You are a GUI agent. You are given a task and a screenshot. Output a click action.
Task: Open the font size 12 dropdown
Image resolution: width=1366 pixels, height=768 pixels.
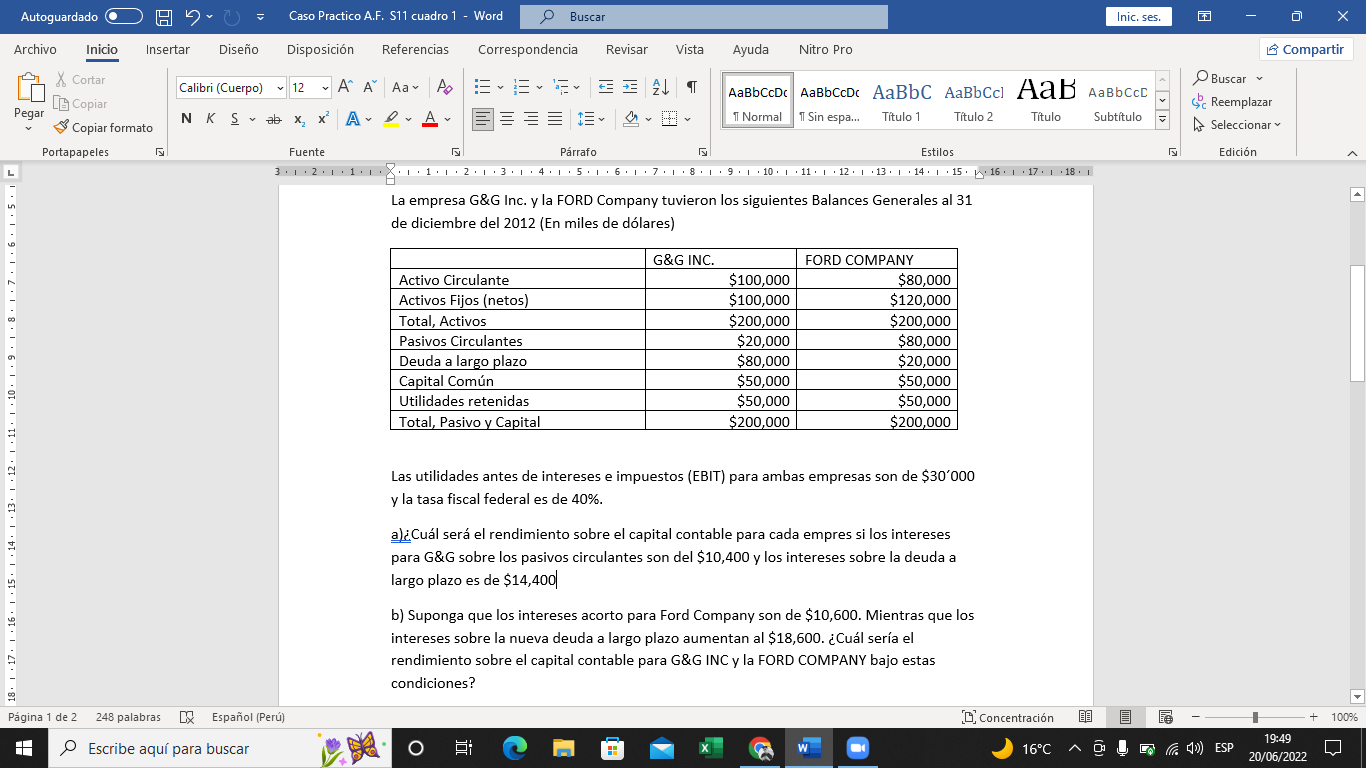pyautogui.click(x=325, y=88)
